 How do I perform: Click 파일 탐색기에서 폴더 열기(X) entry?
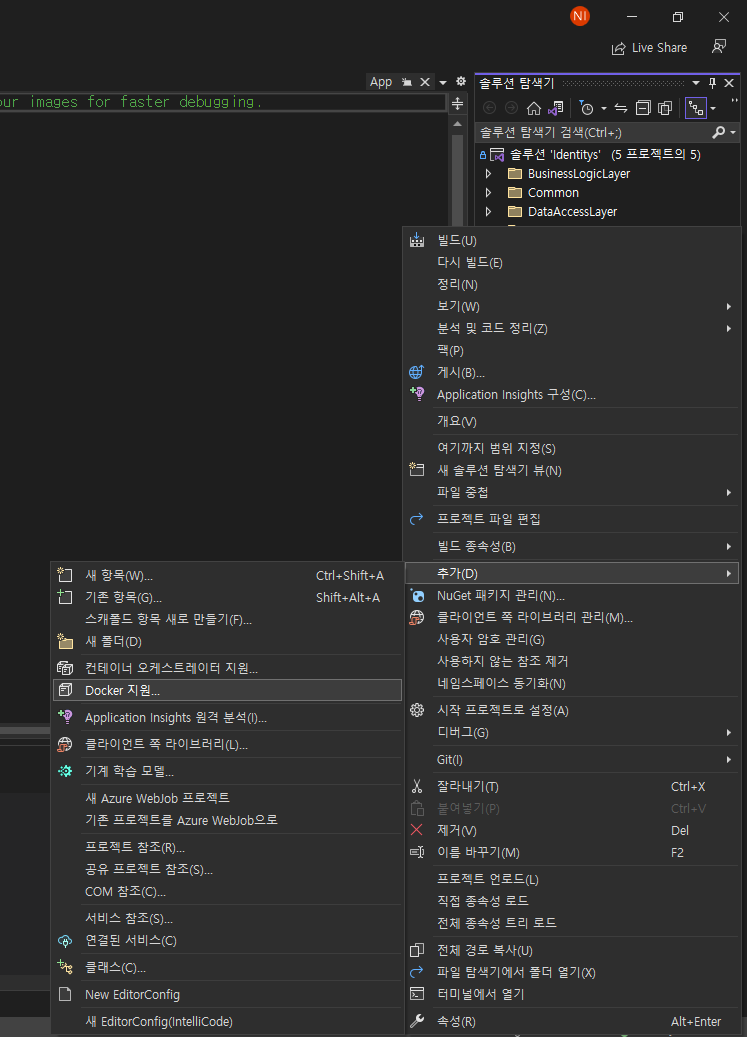pos(572,972)
